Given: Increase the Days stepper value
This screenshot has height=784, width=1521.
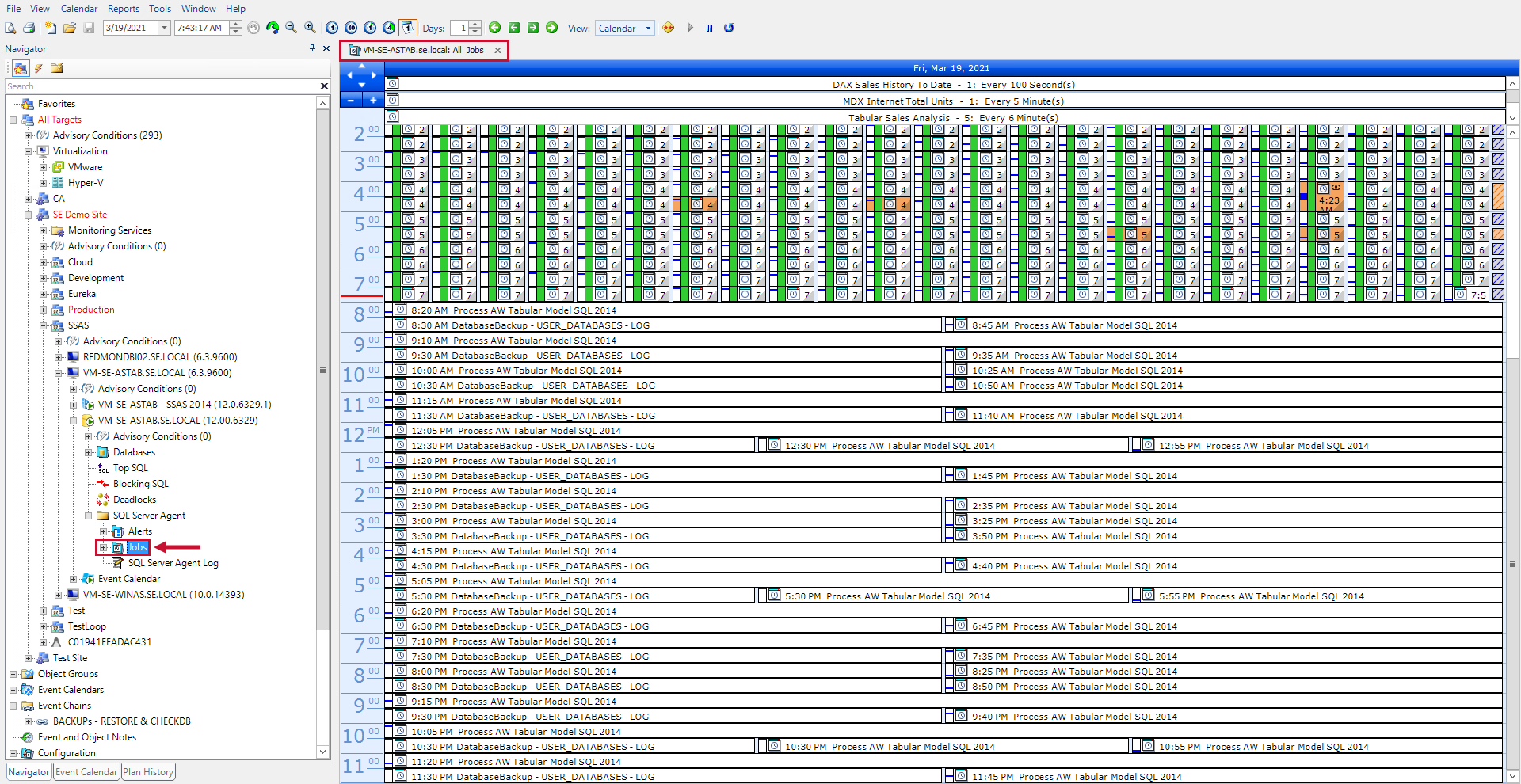Looking at the screenshot, I should click(x=475, y=24).
